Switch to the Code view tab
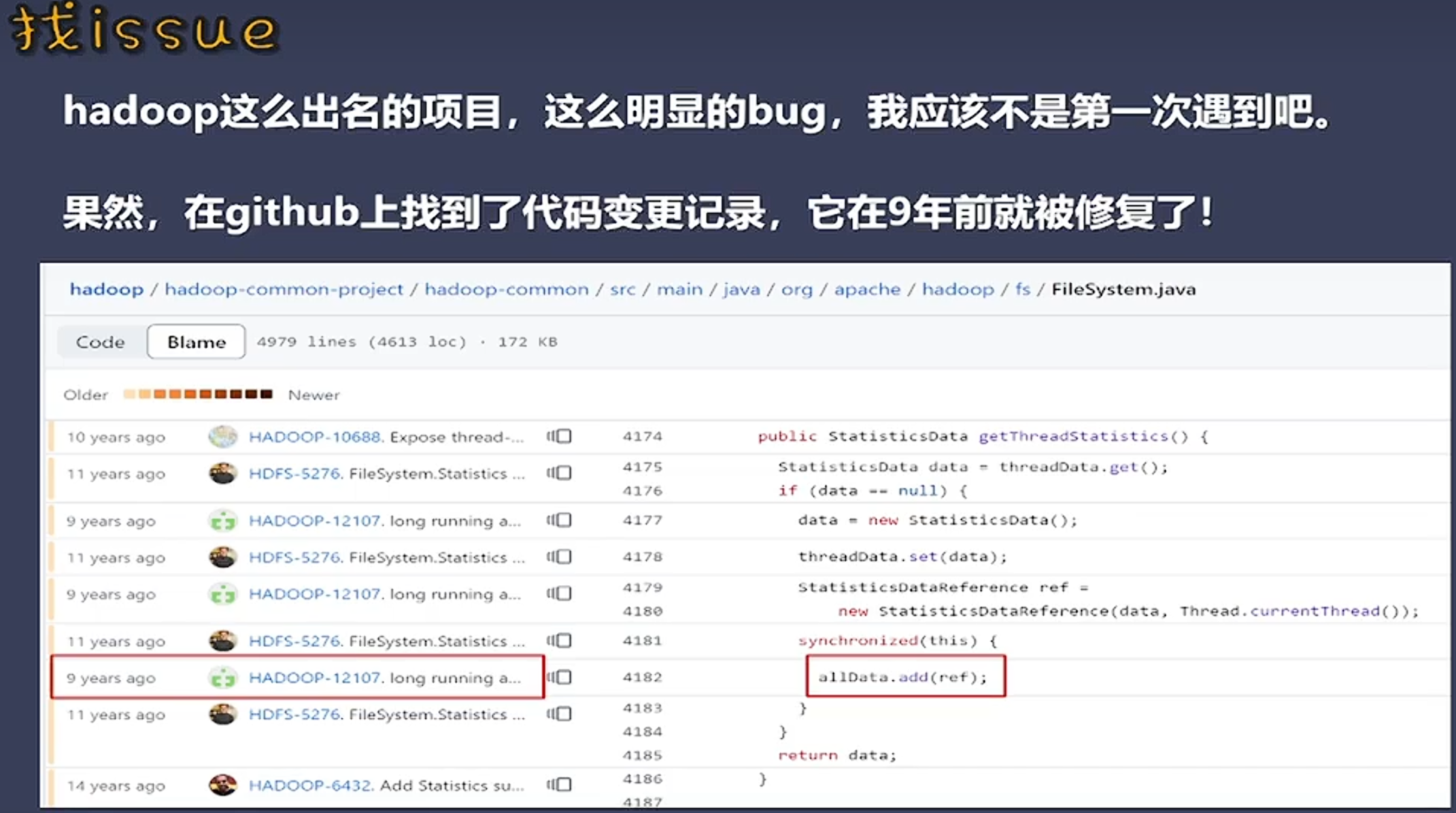This screenshot has height=813, width=1456. click(x=100, y=342)
